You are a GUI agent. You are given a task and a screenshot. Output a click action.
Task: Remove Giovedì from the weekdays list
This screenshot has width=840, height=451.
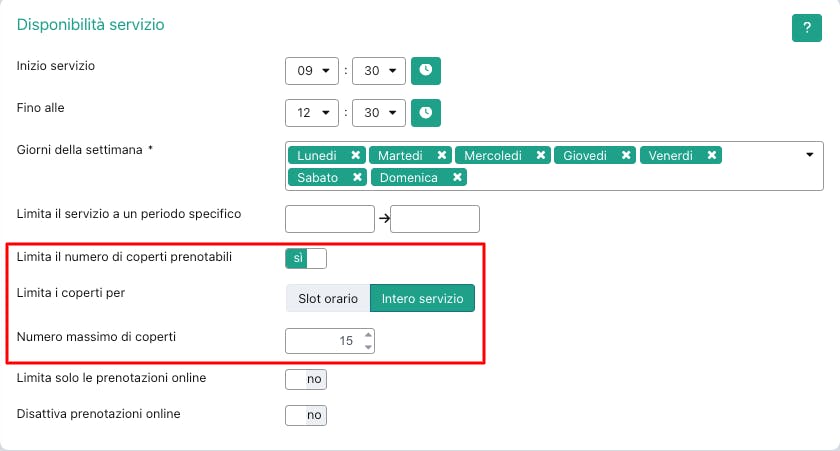(x=626, y=155)
